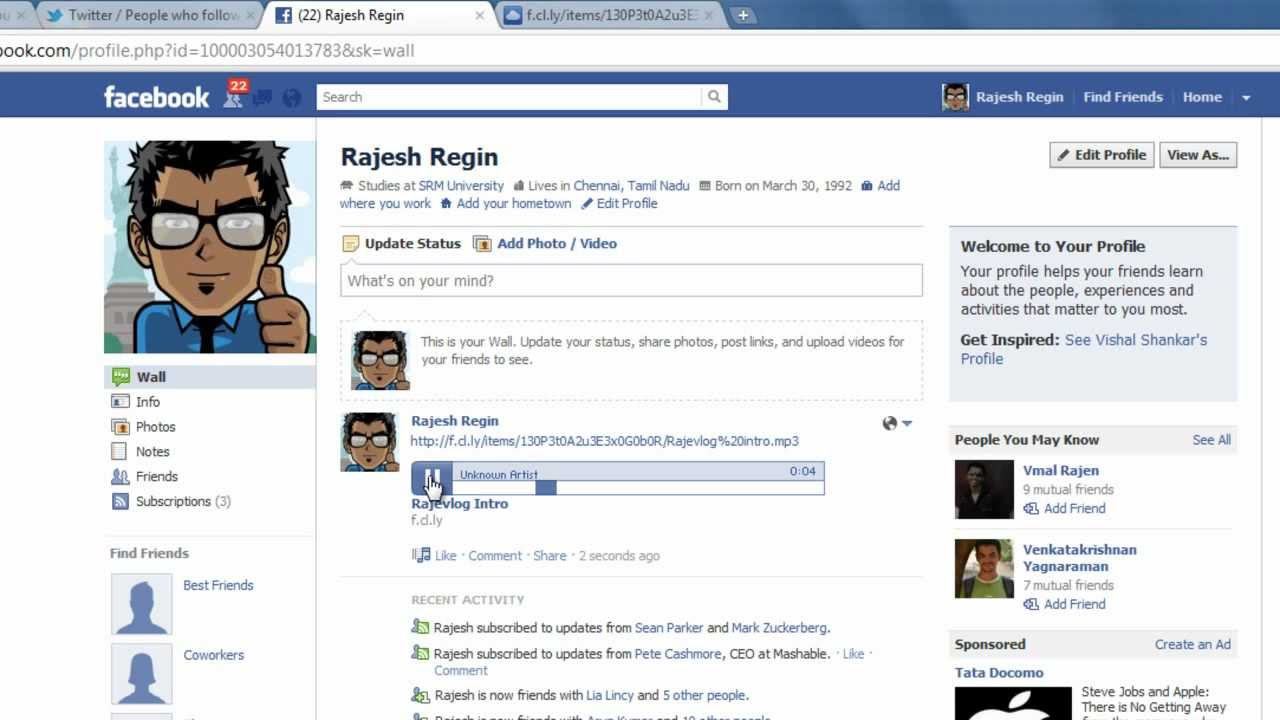1280x720 pixels.
Task: Open the friend requests icon with 22 badge
Action: coord(234,94)
